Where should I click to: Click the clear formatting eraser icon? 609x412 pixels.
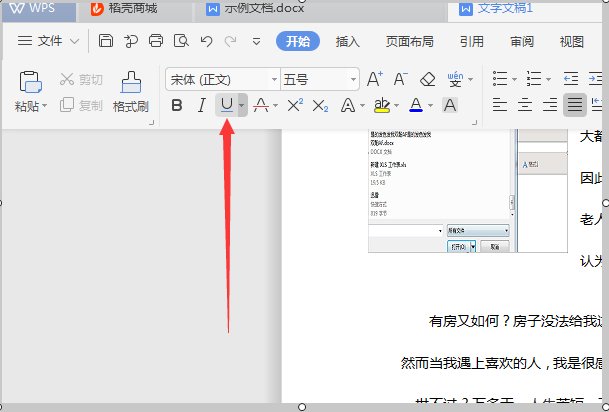click(428, 79)
